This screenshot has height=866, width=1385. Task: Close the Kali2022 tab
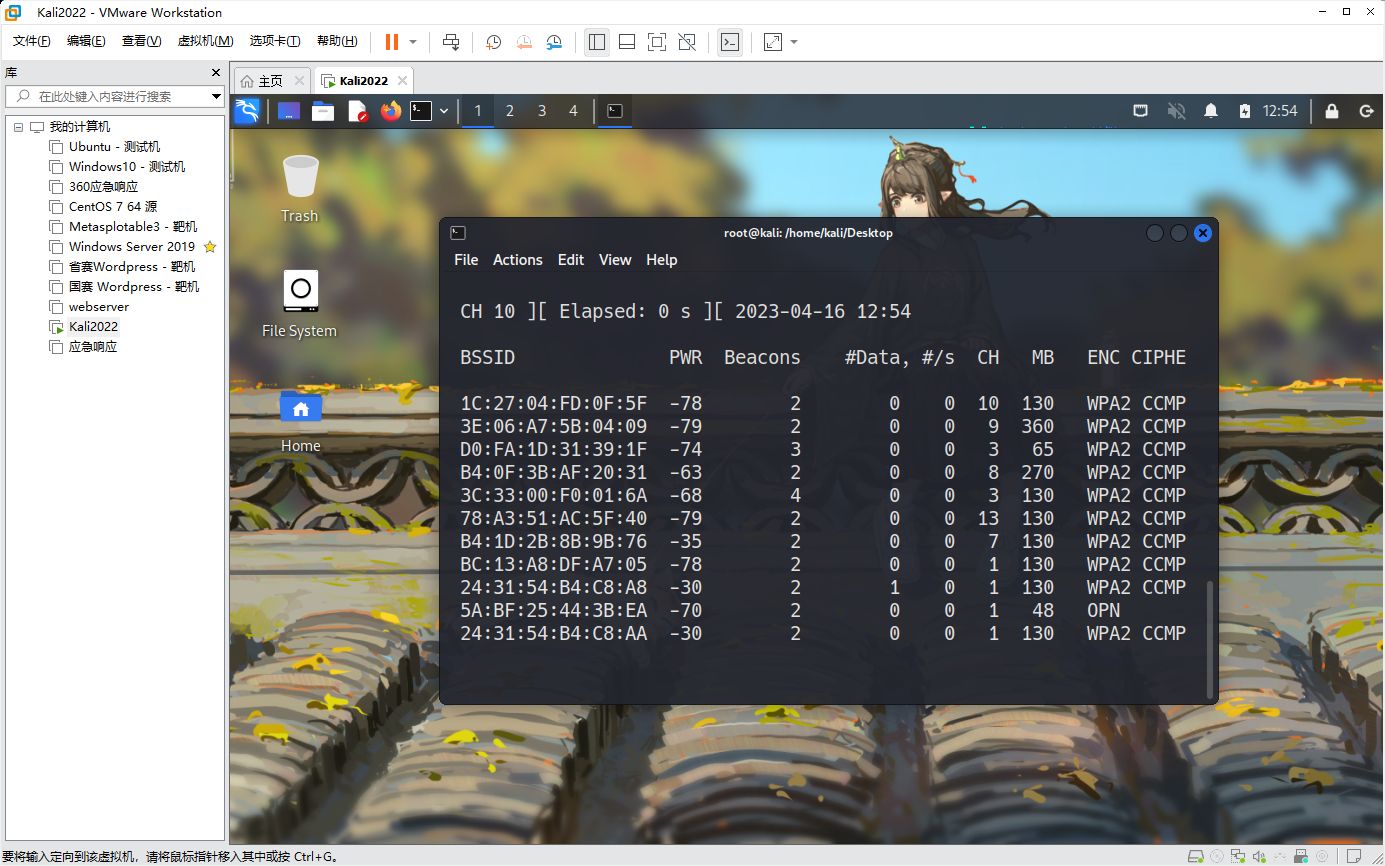[402, 81]
